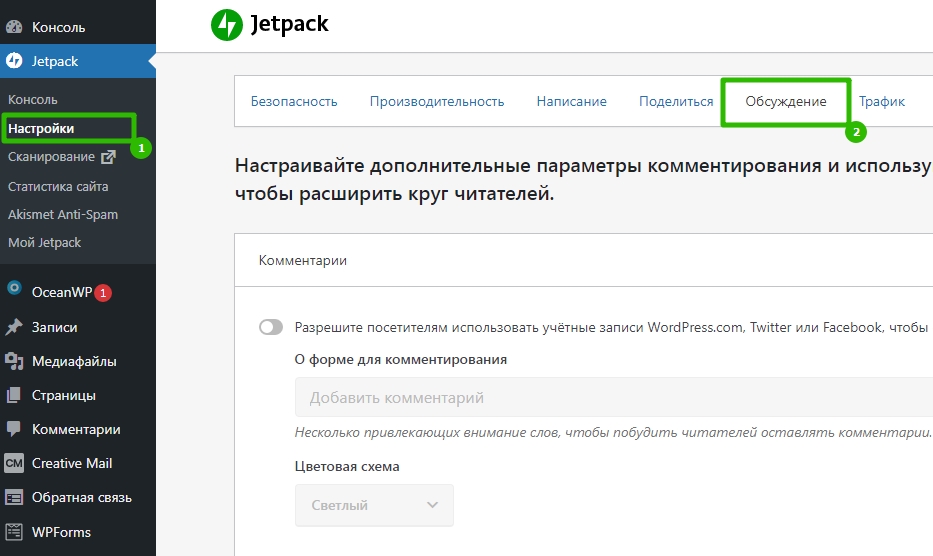Click the WPForms icon

14,532
